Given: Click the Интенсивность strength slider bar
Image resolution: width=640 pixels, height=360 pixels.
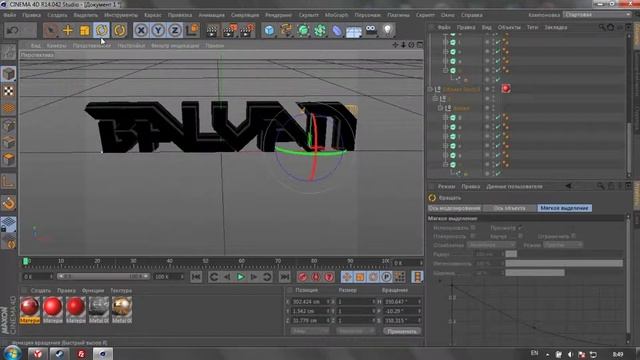Looking at the screenshot, I should pos(564,263).
